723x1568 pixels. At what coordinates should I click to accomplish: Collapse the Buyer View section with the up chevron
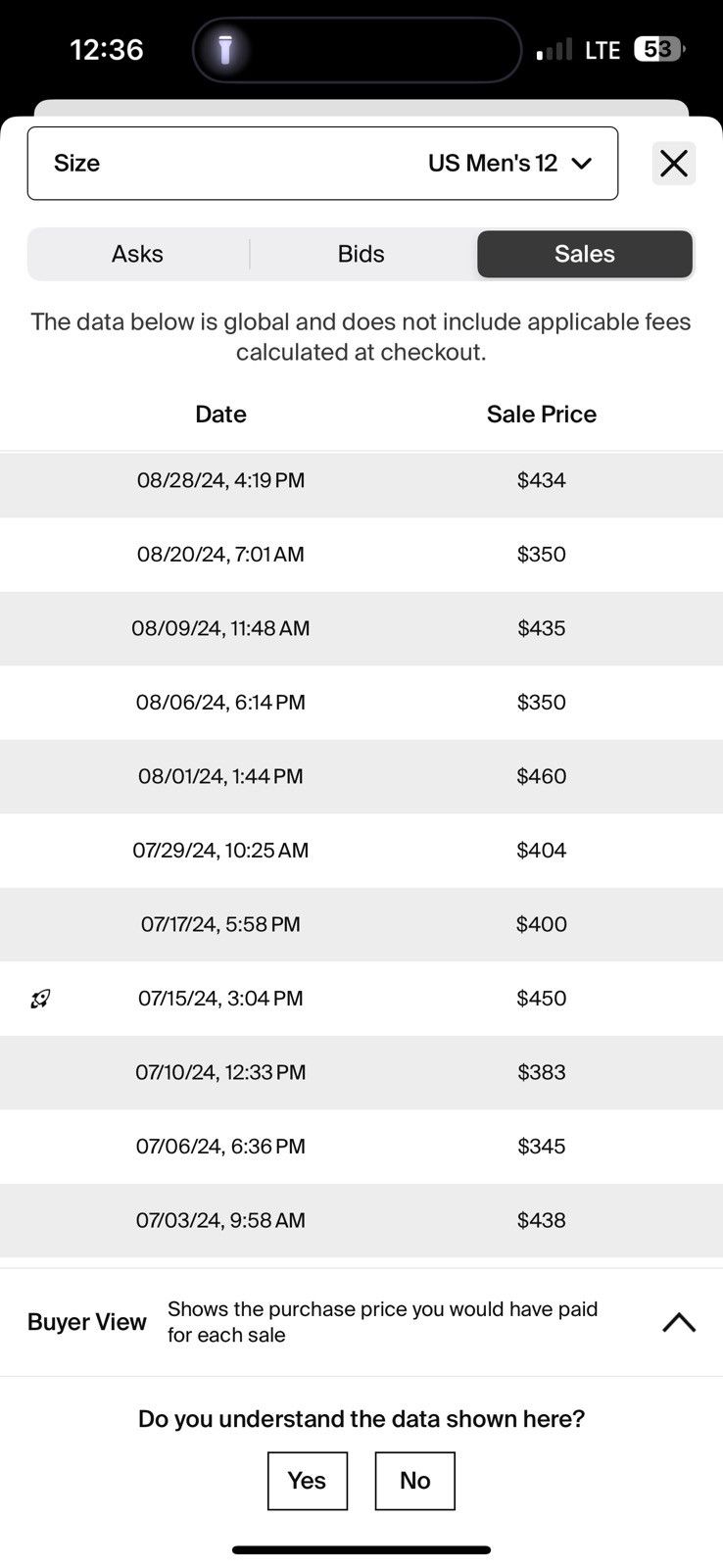point(679,1322)
